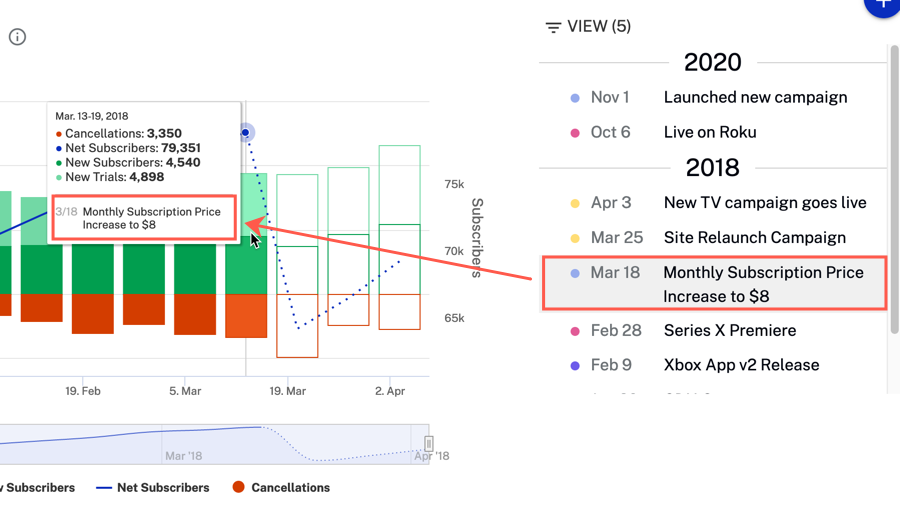
Task: Click the pink dot beside Oct 6
Action: pyautogui.click(x=575, y=133)
